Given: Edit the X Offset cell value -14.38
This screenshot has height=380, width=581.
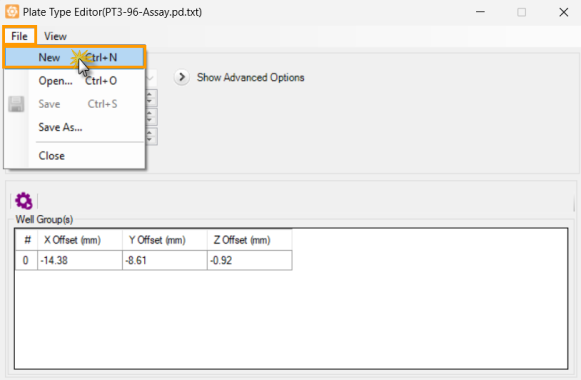Looking at the screenshot, I should click(x=80, y=260).
